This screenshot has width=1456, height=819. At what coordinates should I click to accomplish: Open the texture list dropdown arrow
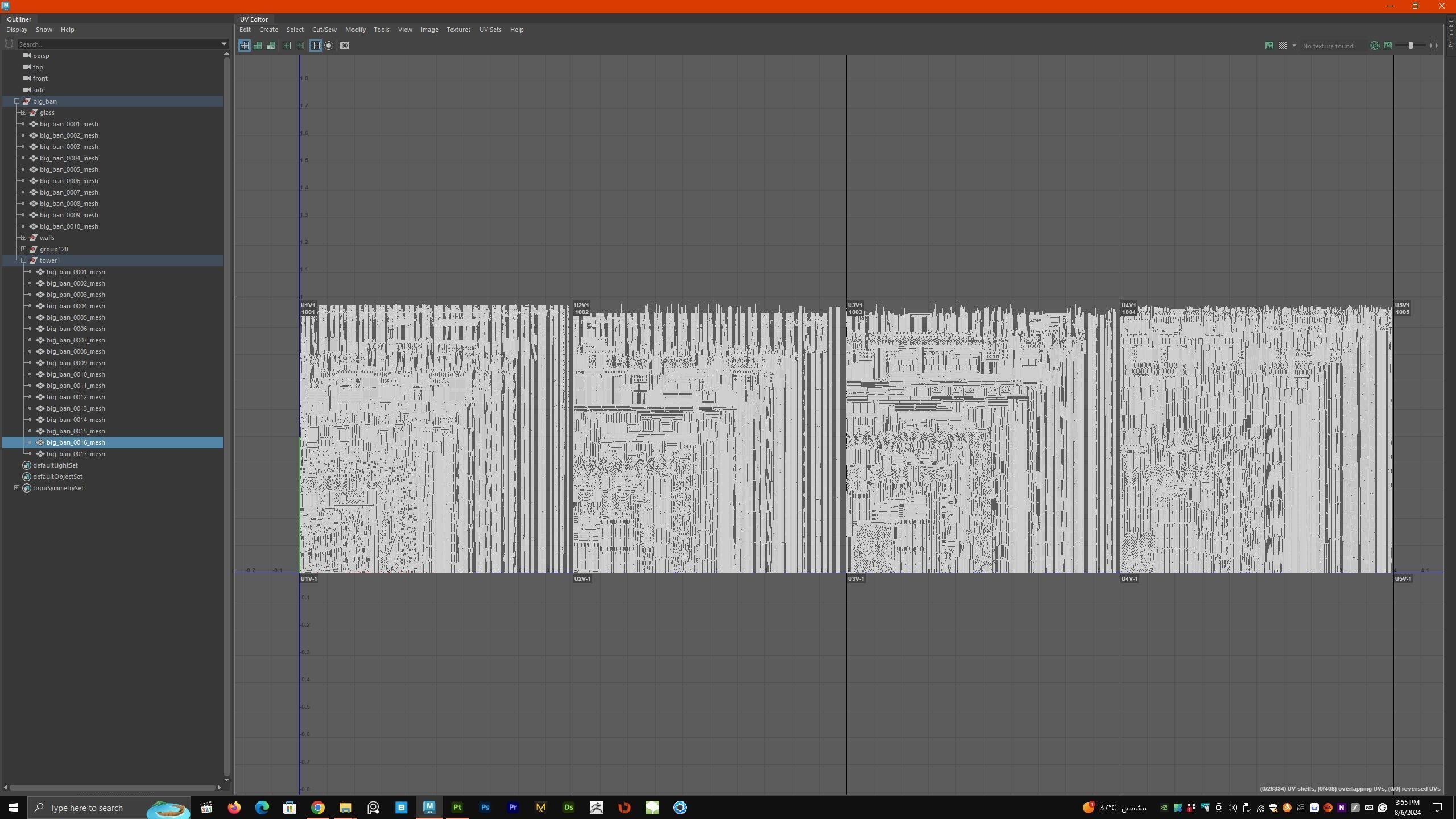click(1294, 45)
